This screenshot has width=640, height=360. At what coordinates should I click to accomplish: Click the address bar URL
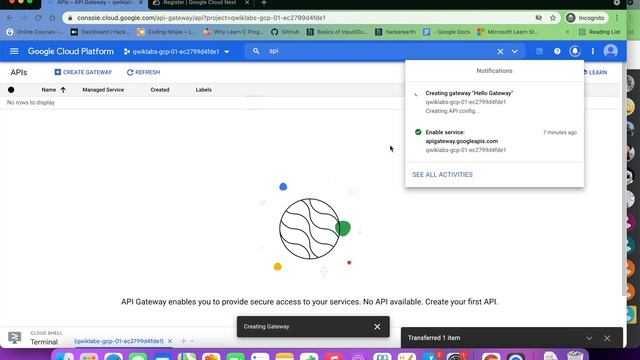tap(201, 18)
